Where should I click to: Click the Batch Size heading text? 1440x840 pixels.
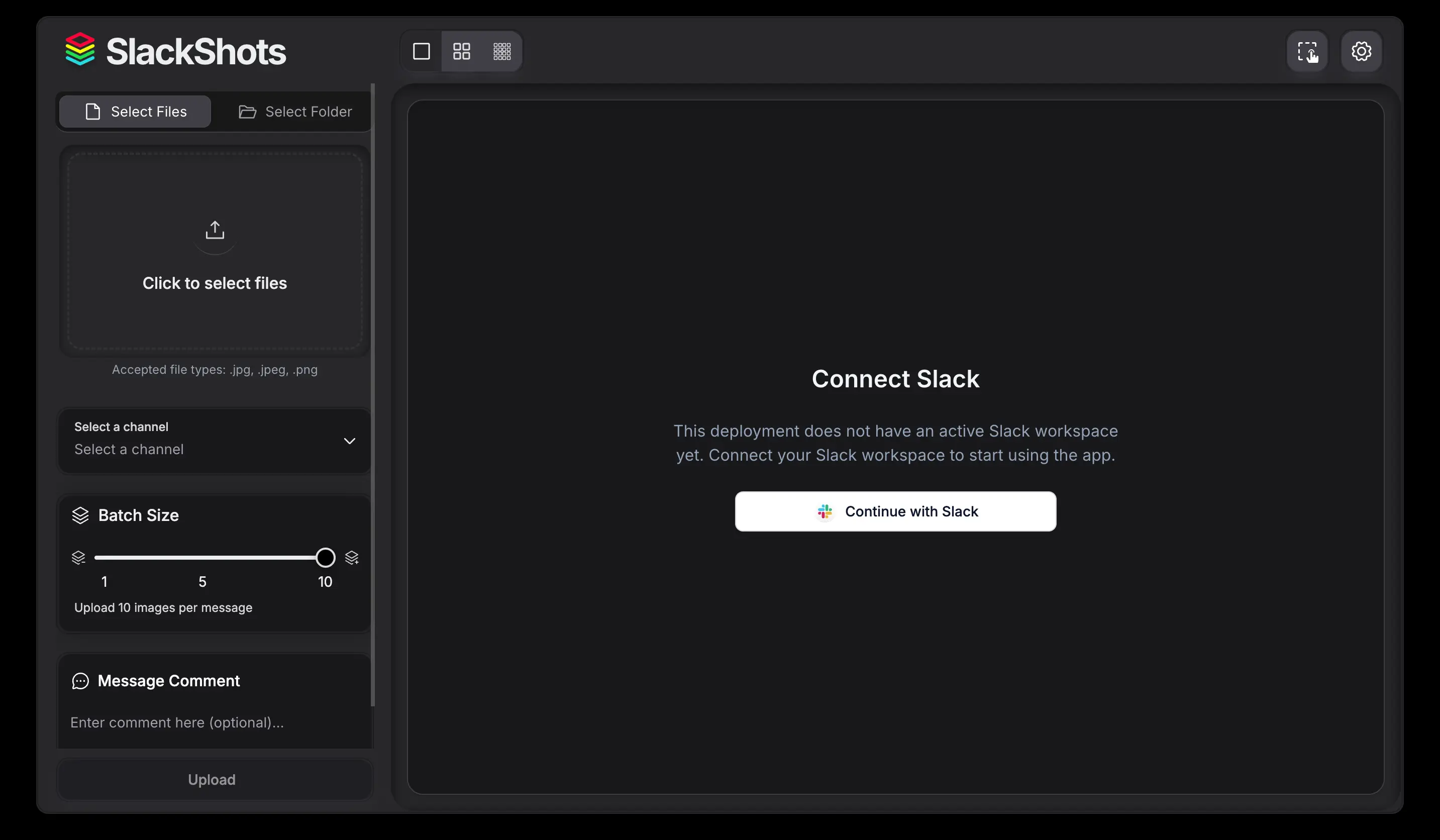[x=138, y=515]
